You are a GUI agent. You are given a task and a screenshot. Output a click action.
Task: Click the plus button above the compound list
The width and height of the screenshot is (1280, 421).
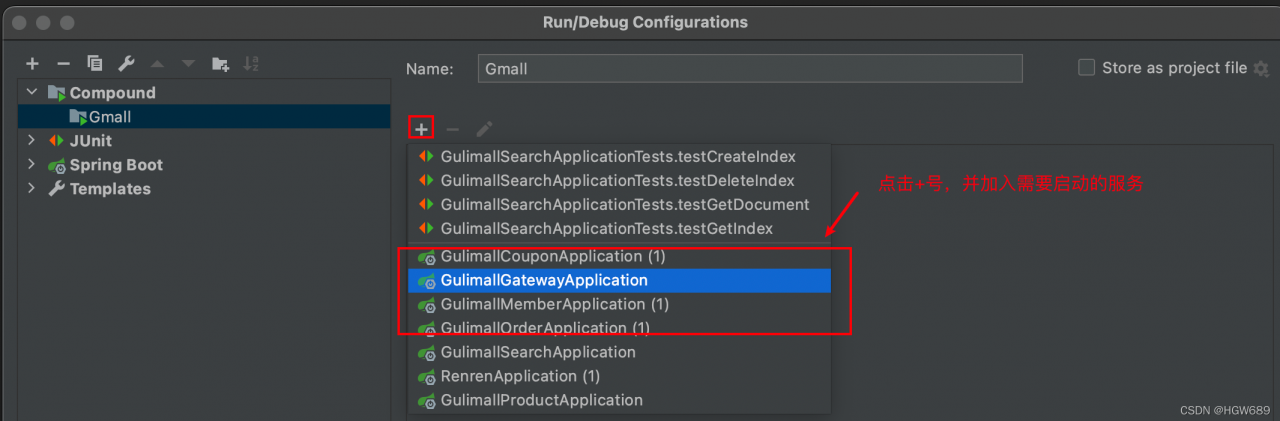point(422,129)
